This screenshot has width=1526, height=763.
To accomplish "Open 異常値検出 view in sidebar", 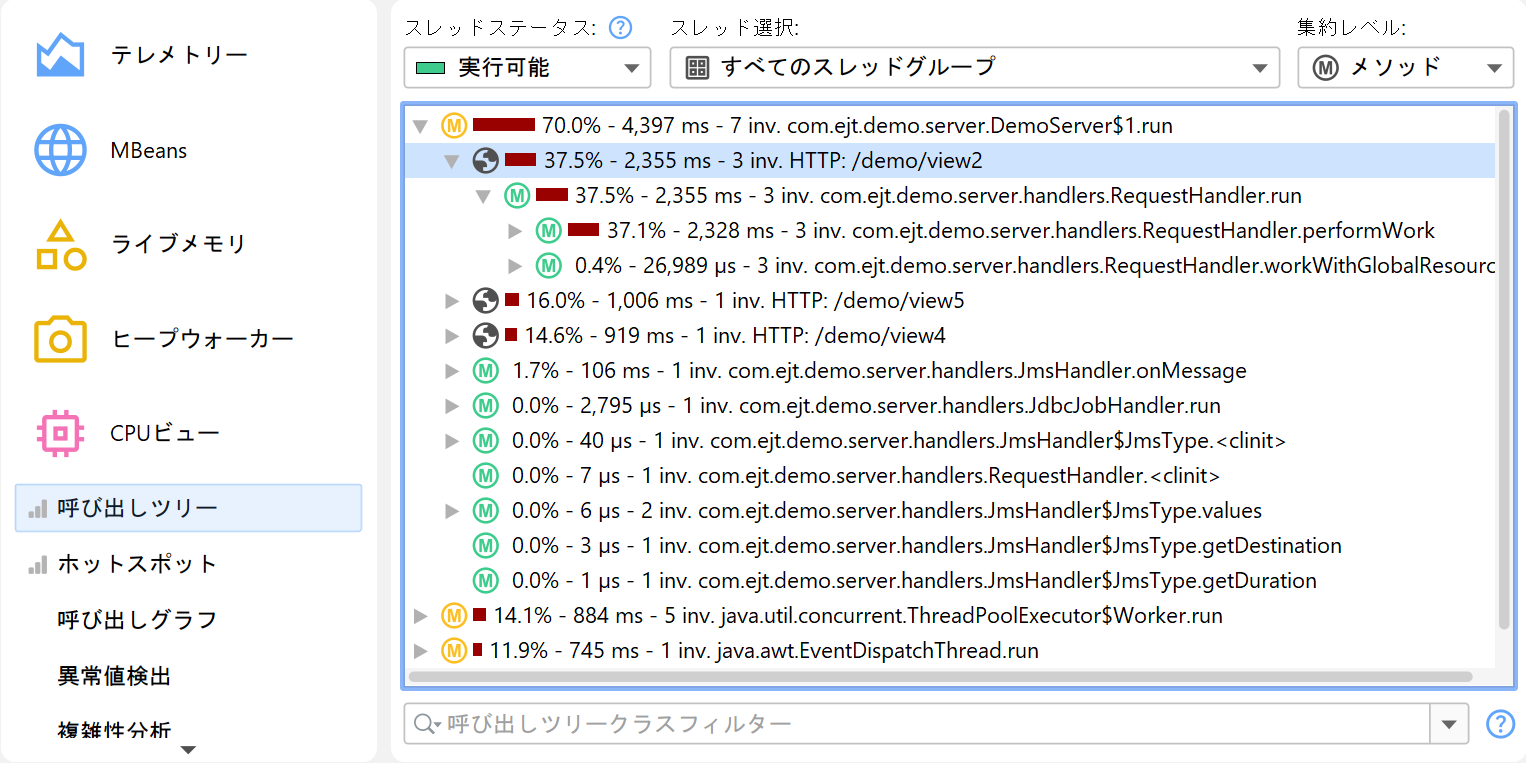I will click(x=114, y=676).
